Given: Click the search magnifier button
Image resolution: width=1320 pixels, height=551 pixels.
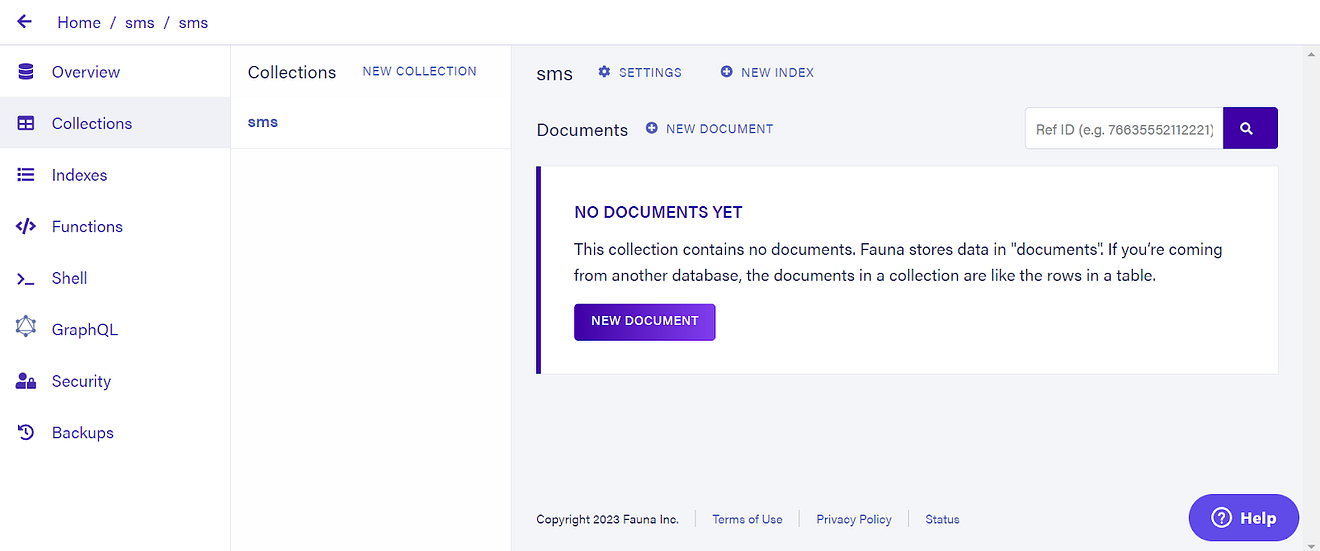Looking at the screenshot, I should tap(1250, 128).
